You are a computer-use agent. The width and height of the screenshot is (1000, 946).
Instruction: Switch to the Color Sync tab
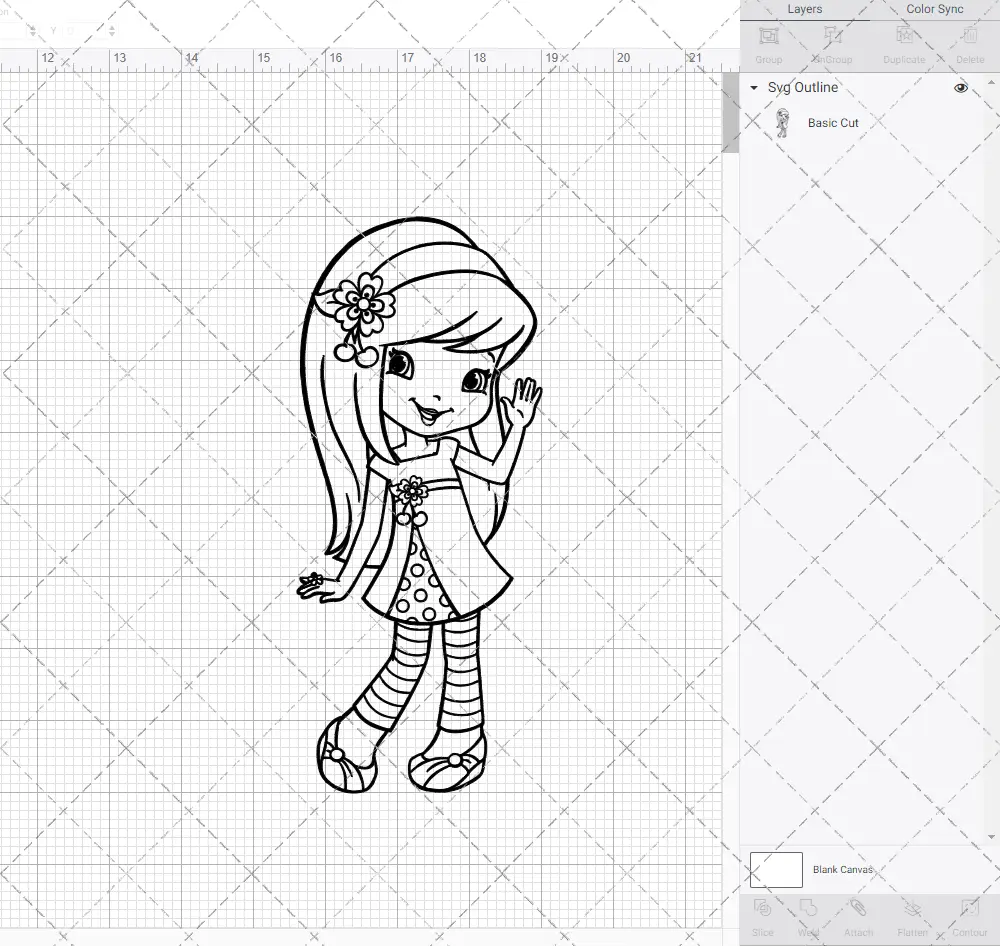[x=934, y=9]
